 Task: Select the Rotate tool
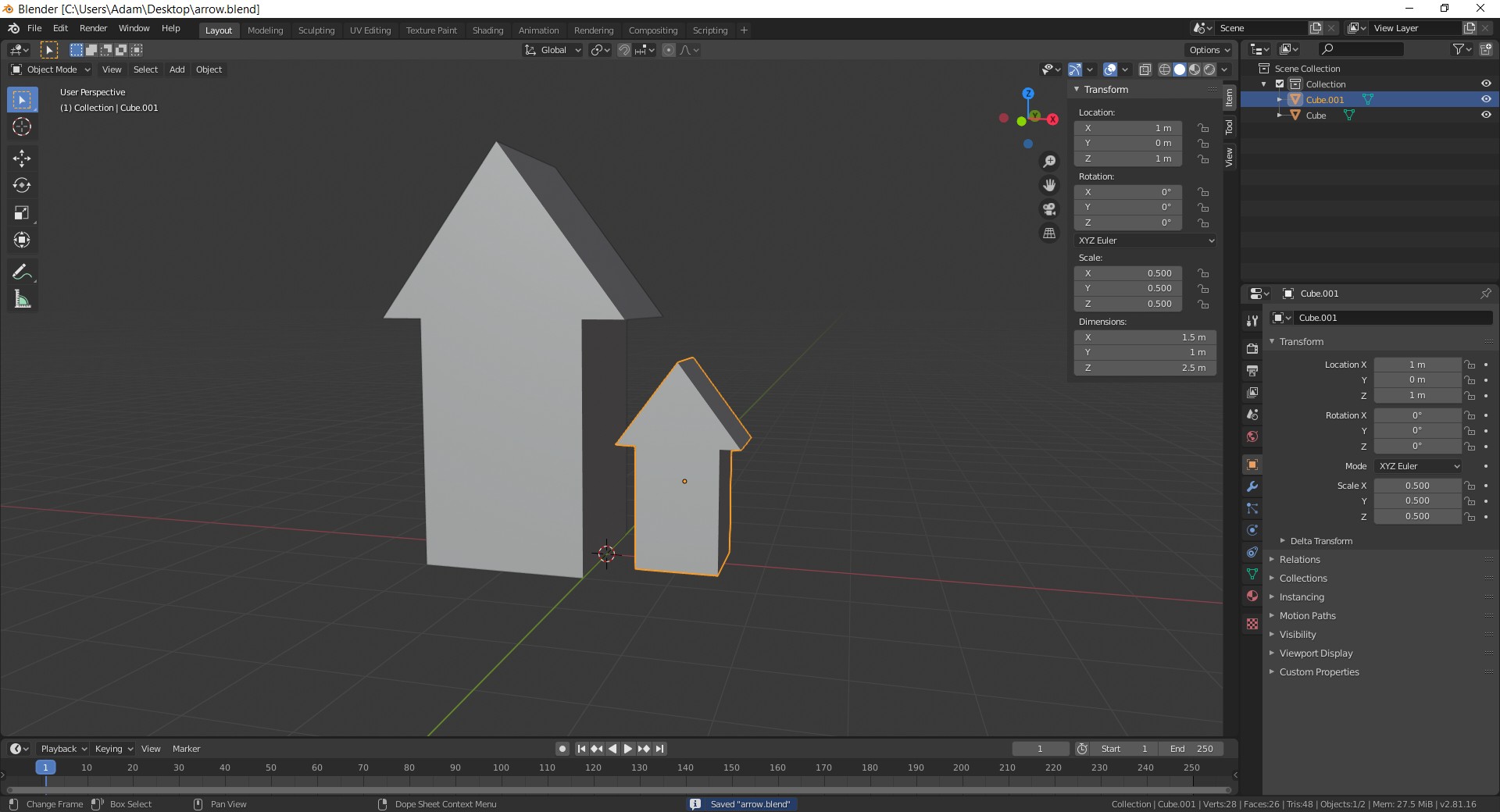[x=22, y=186]
